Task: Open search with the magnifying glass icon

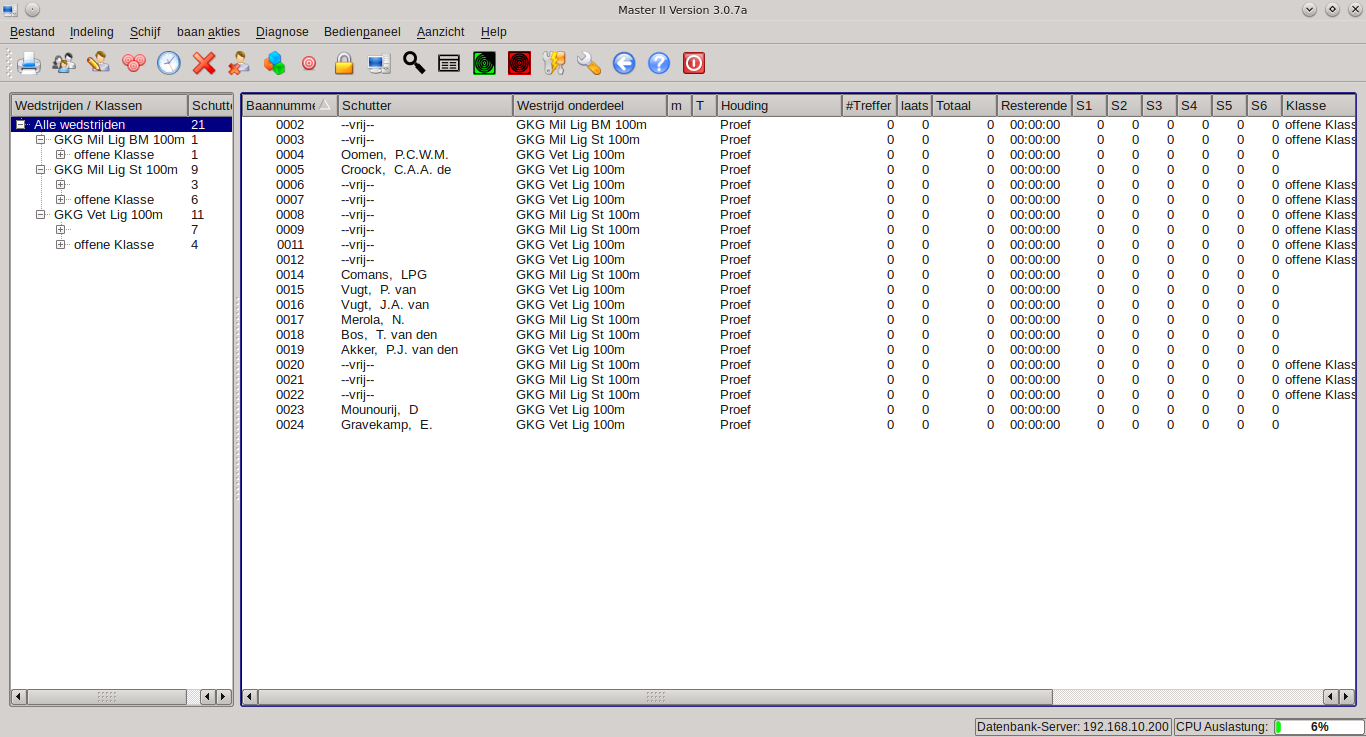Action: pyautogui.click(x=414, y=64)
